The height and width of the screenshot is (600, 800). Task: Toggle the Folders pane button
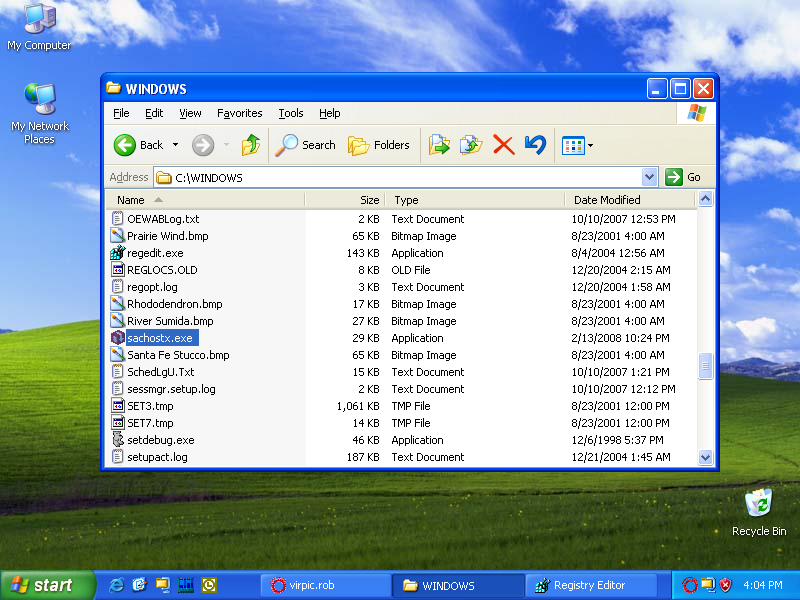click(379, 145)
